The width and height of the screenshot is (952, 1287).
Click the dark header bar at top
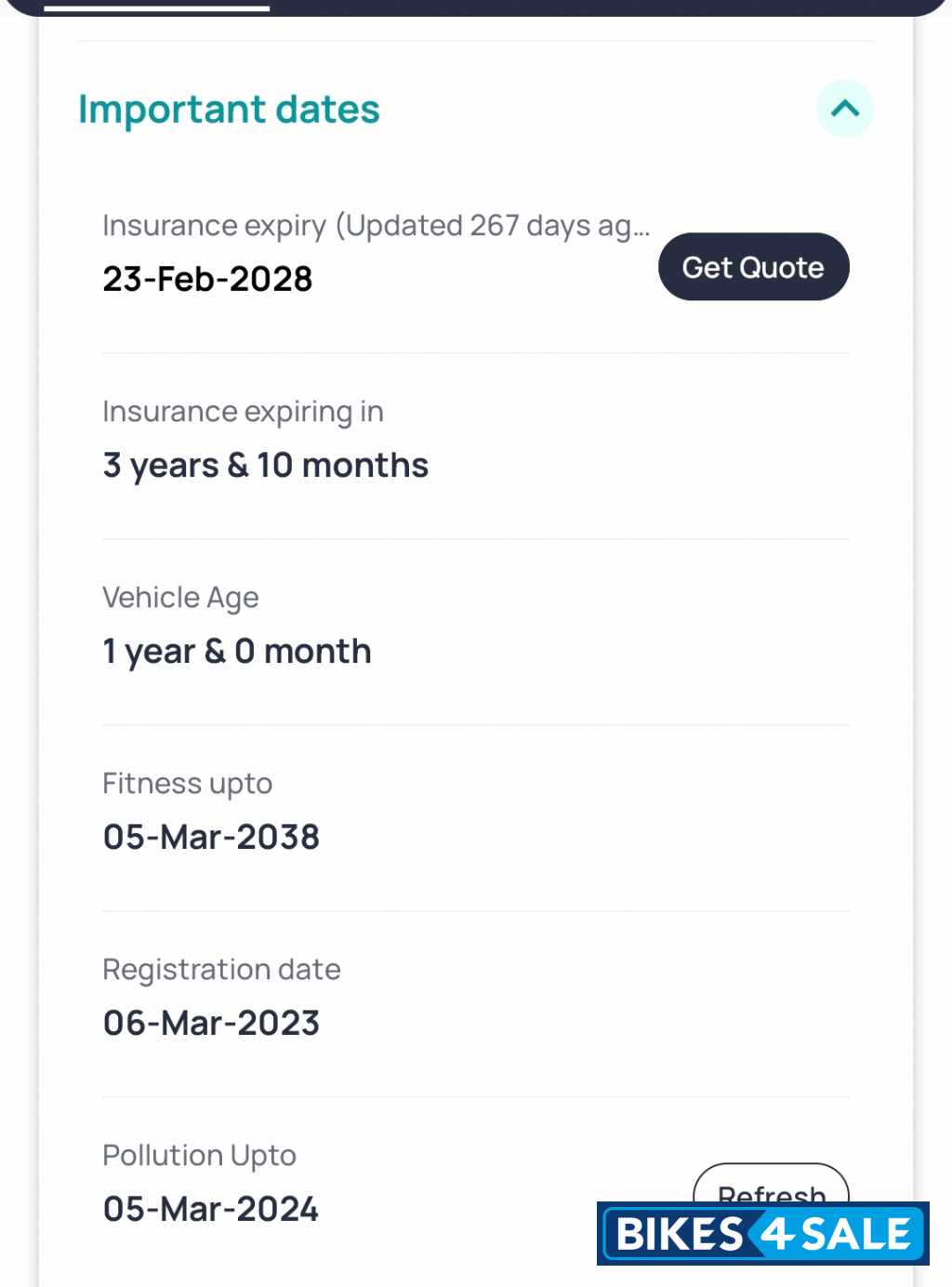(604, 7)
